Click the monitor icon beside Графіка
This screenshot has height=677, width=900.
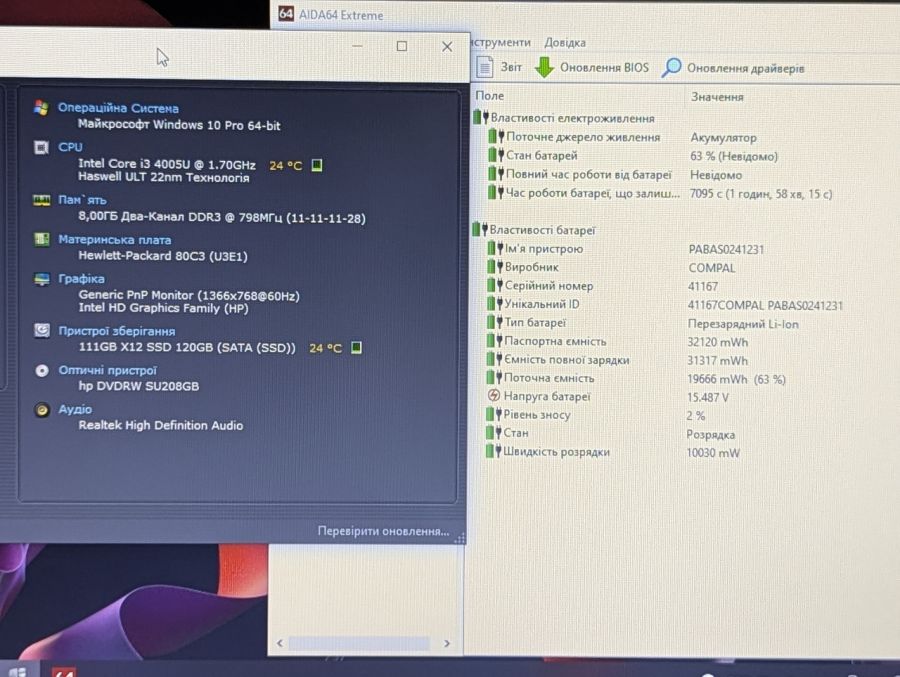tap(42, 279)
